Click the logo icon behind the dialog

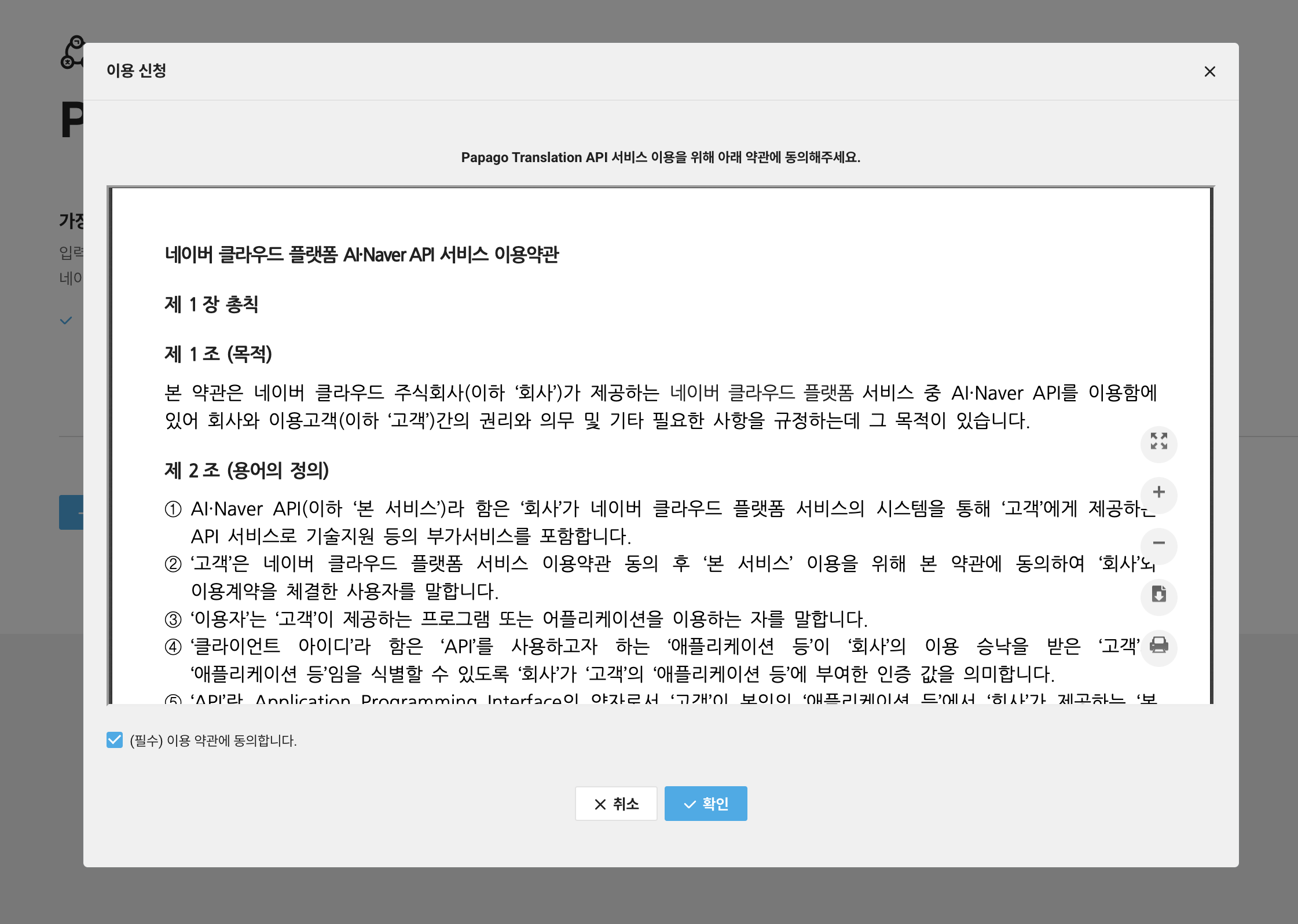(72, 52)
